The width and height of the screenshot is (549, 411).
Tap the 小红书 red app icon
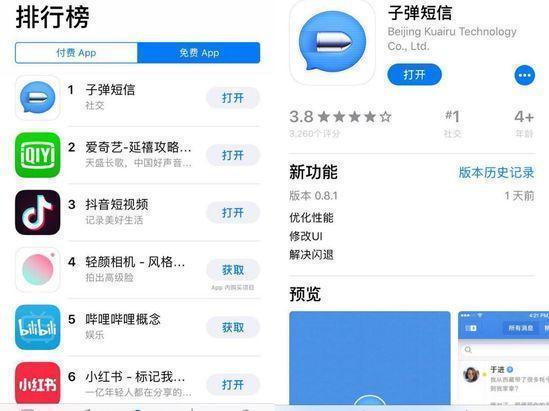point(37,384)
